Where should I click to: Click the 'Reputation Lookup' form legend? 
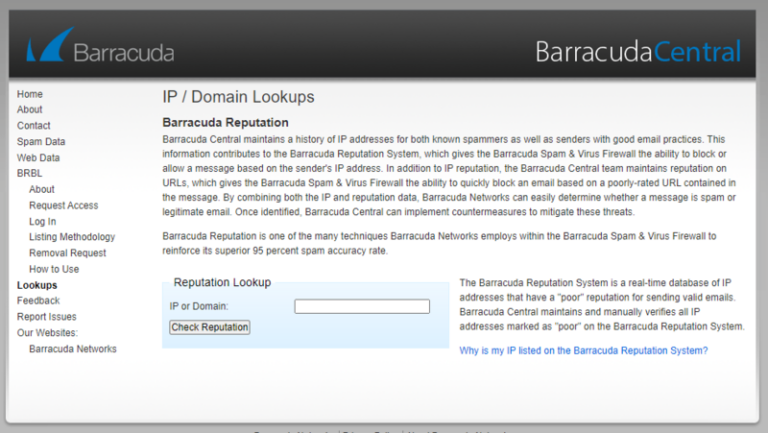point(222,283)
